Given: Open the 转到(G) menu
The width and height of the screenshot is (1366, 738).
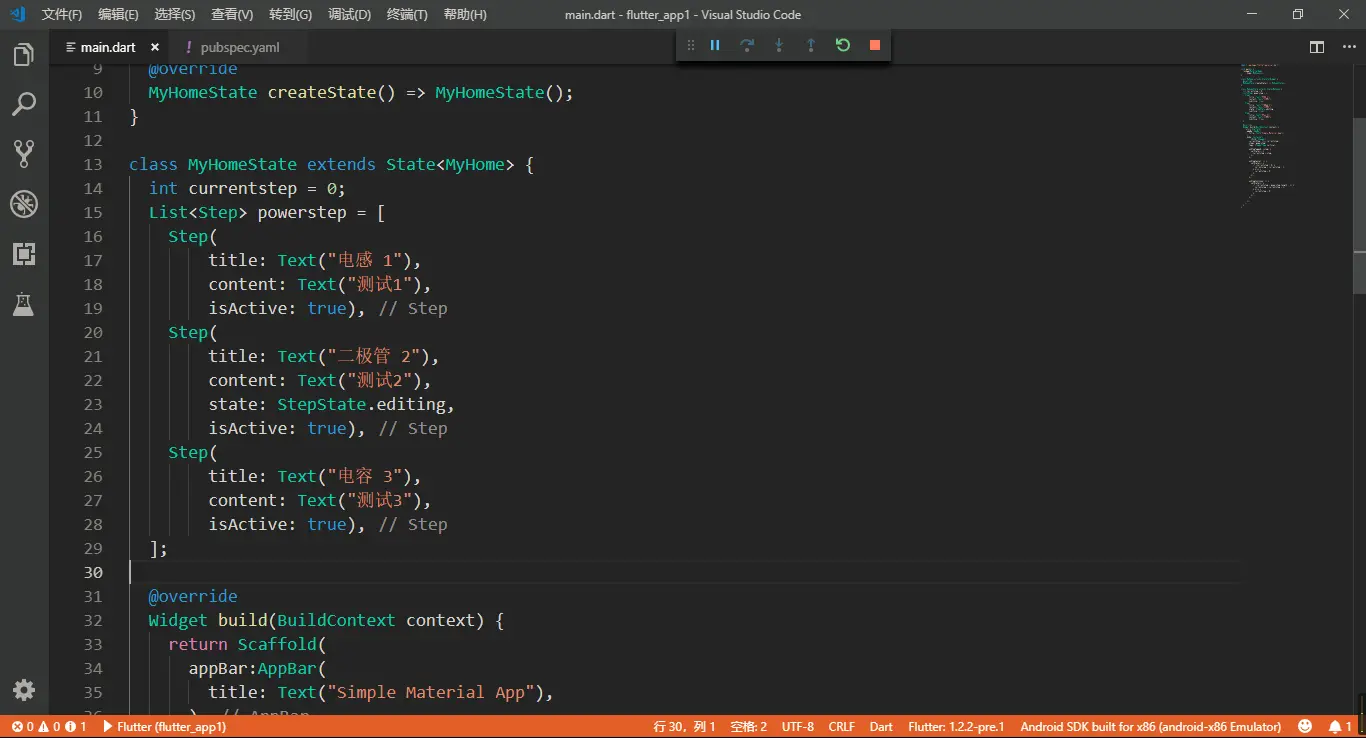Looking at the screenshot, I should coord(290,15).
